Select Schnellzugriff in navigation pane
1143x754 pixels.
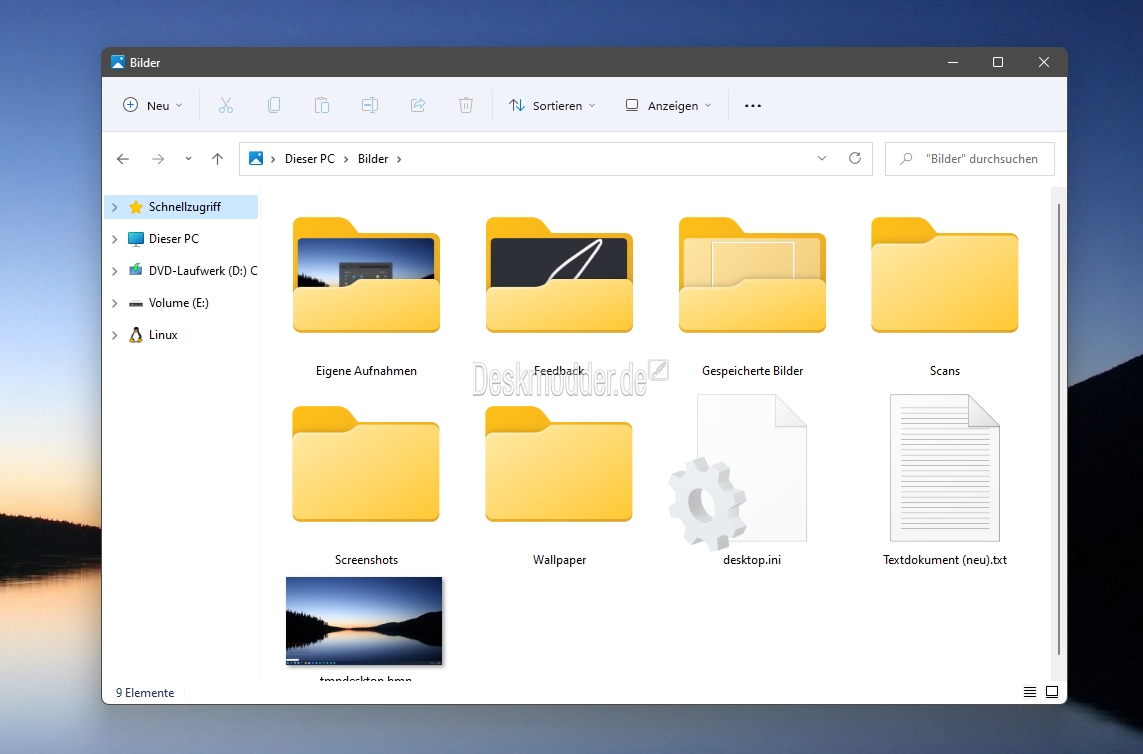(x=182, y=207)
